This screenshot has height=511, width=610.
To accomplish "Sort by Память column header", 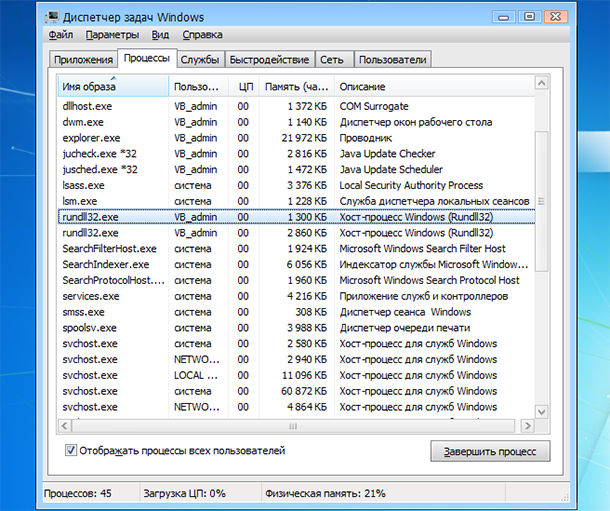I will tap(297, 86).
